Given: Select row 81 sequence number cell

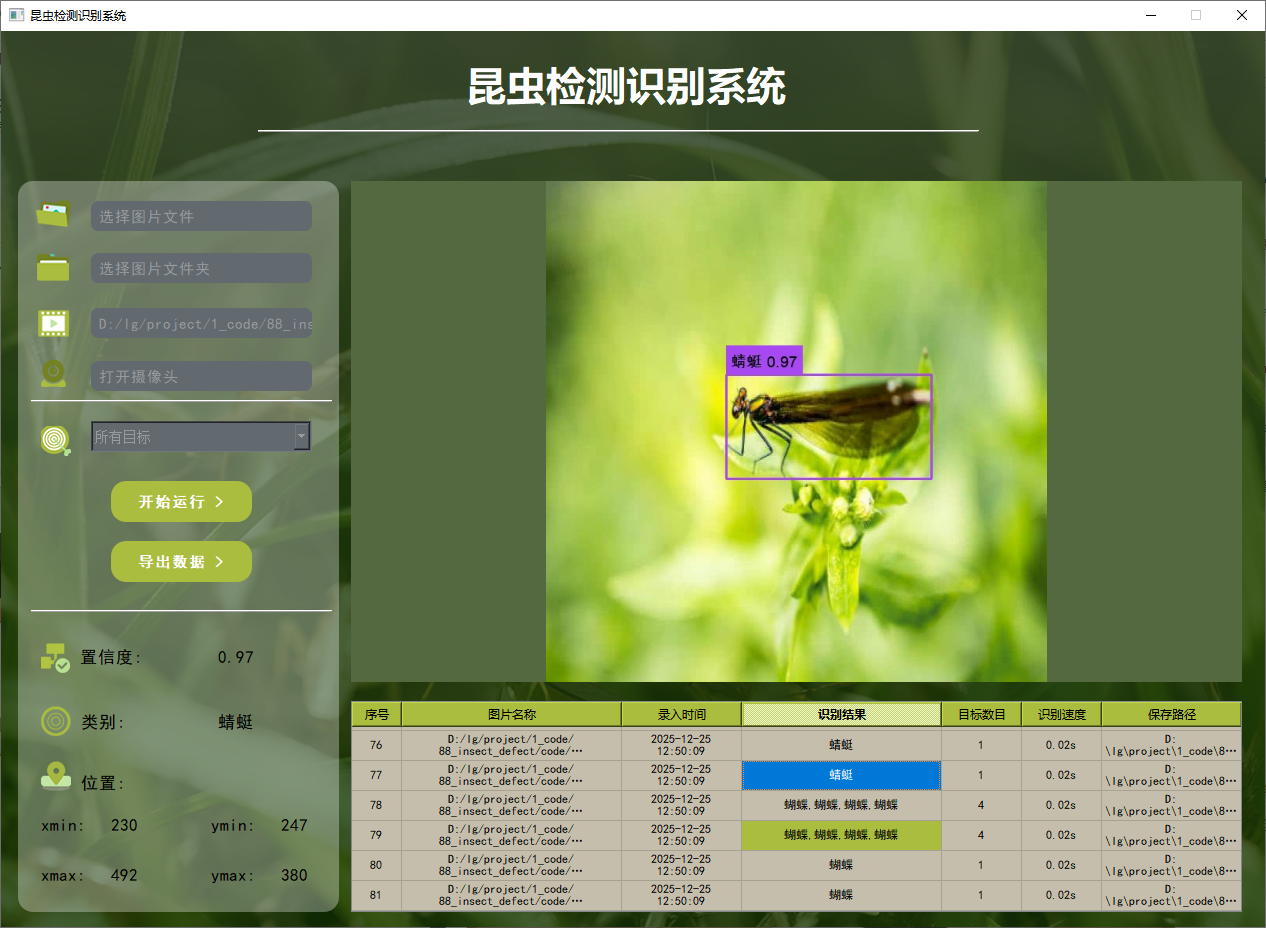Looking at the screenshot, I should tap(376, 895).
